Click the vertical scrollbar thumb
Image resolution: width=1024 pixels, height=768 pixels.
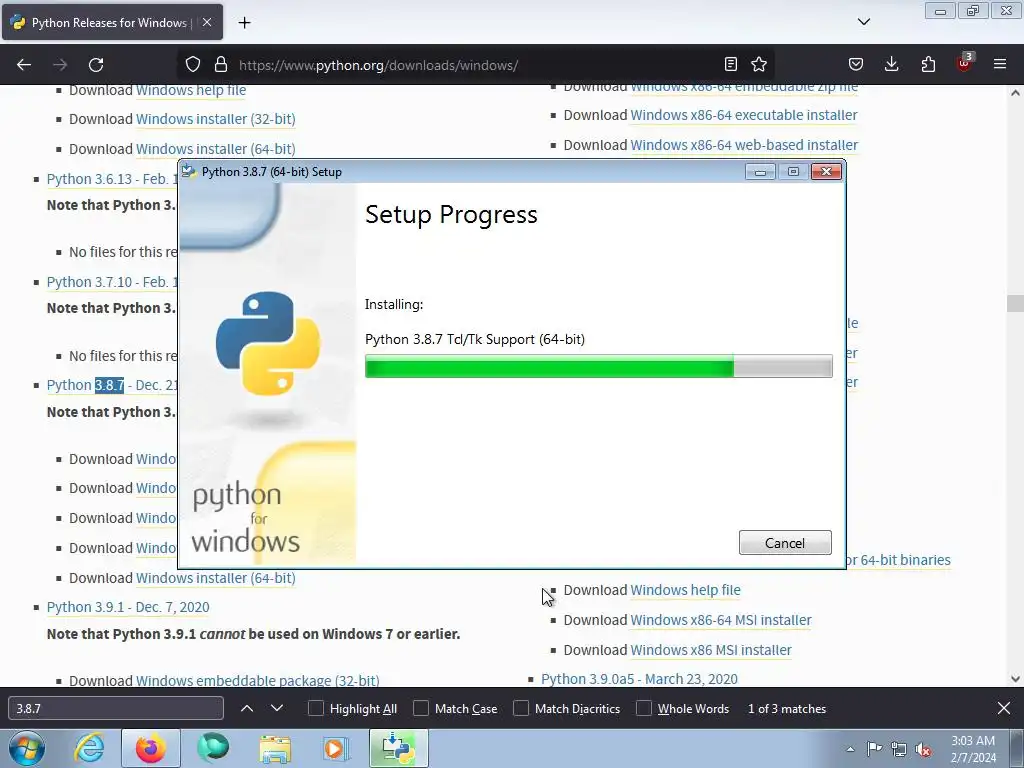[1015, 303]
